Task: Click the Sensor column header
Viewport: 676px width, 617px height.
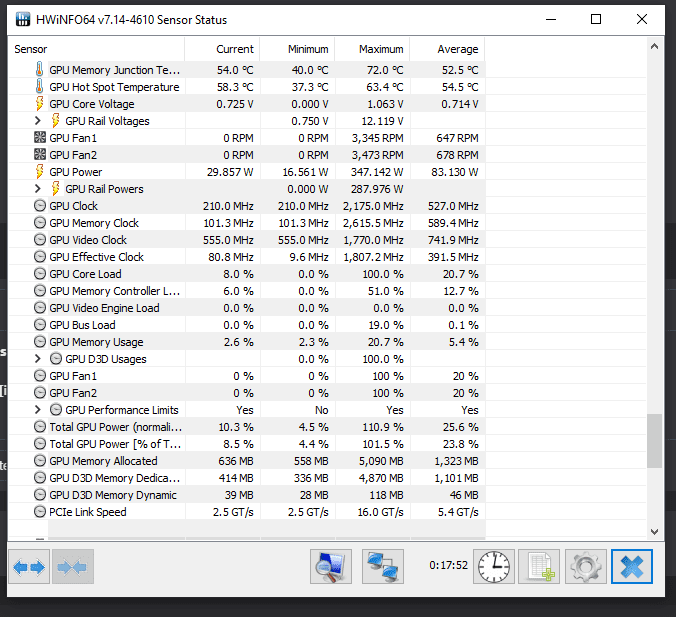Action: point(97,49)
